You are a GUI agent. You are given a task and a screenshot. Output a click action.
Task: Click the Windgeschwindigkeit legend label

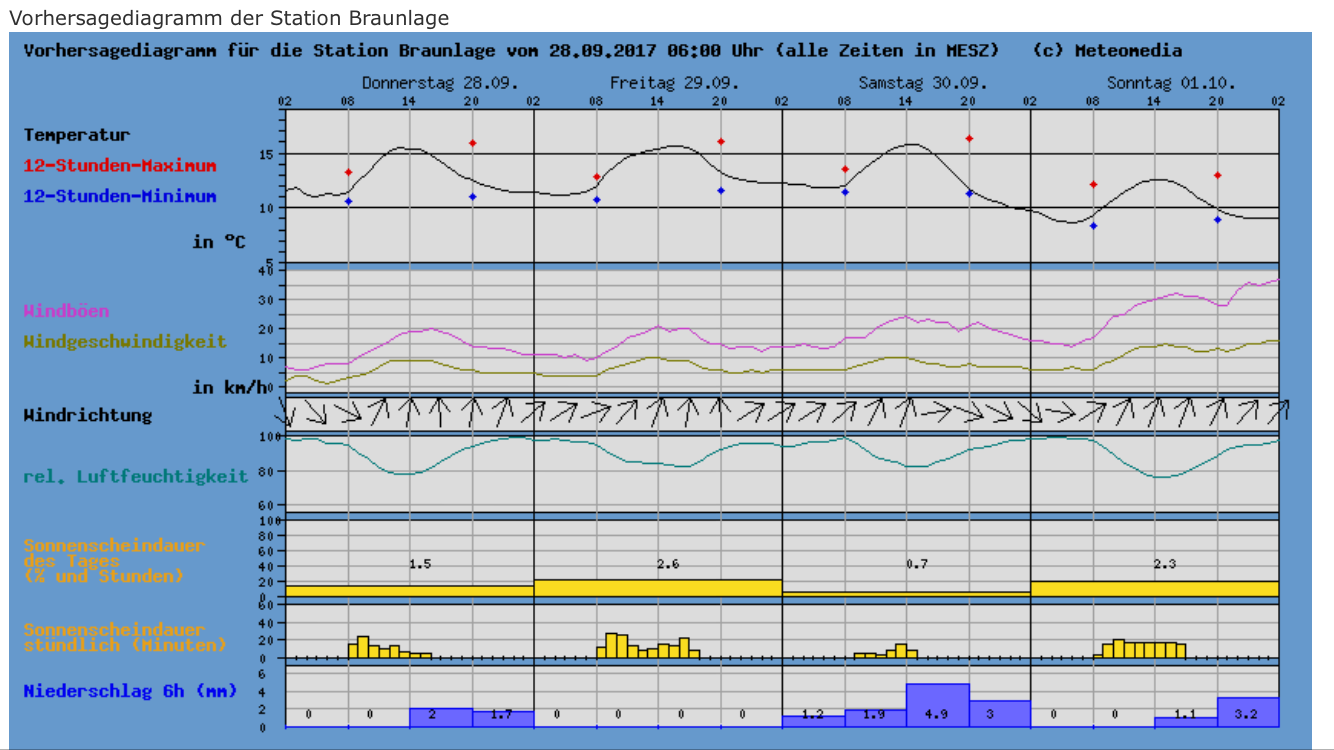(125, 342)
